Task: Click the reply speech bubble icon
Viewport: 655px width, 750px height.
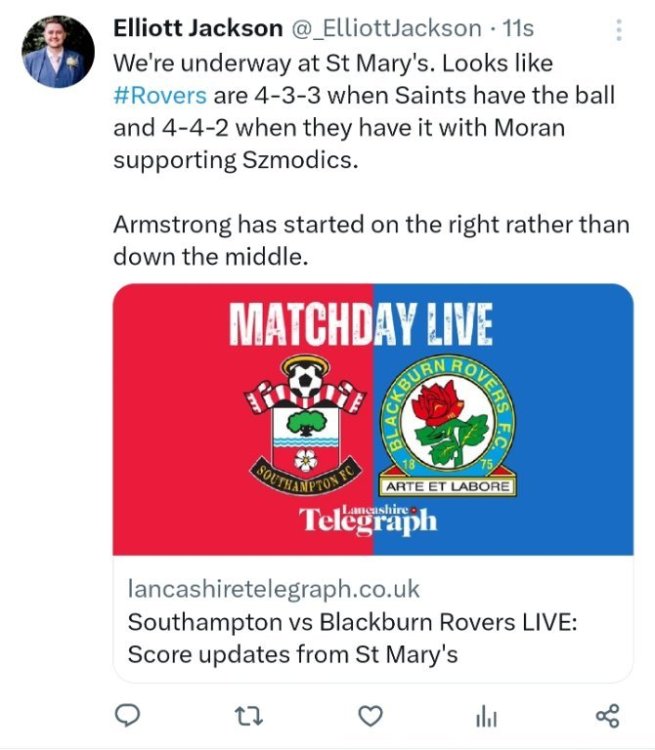Action: click(x=127, y=715)
